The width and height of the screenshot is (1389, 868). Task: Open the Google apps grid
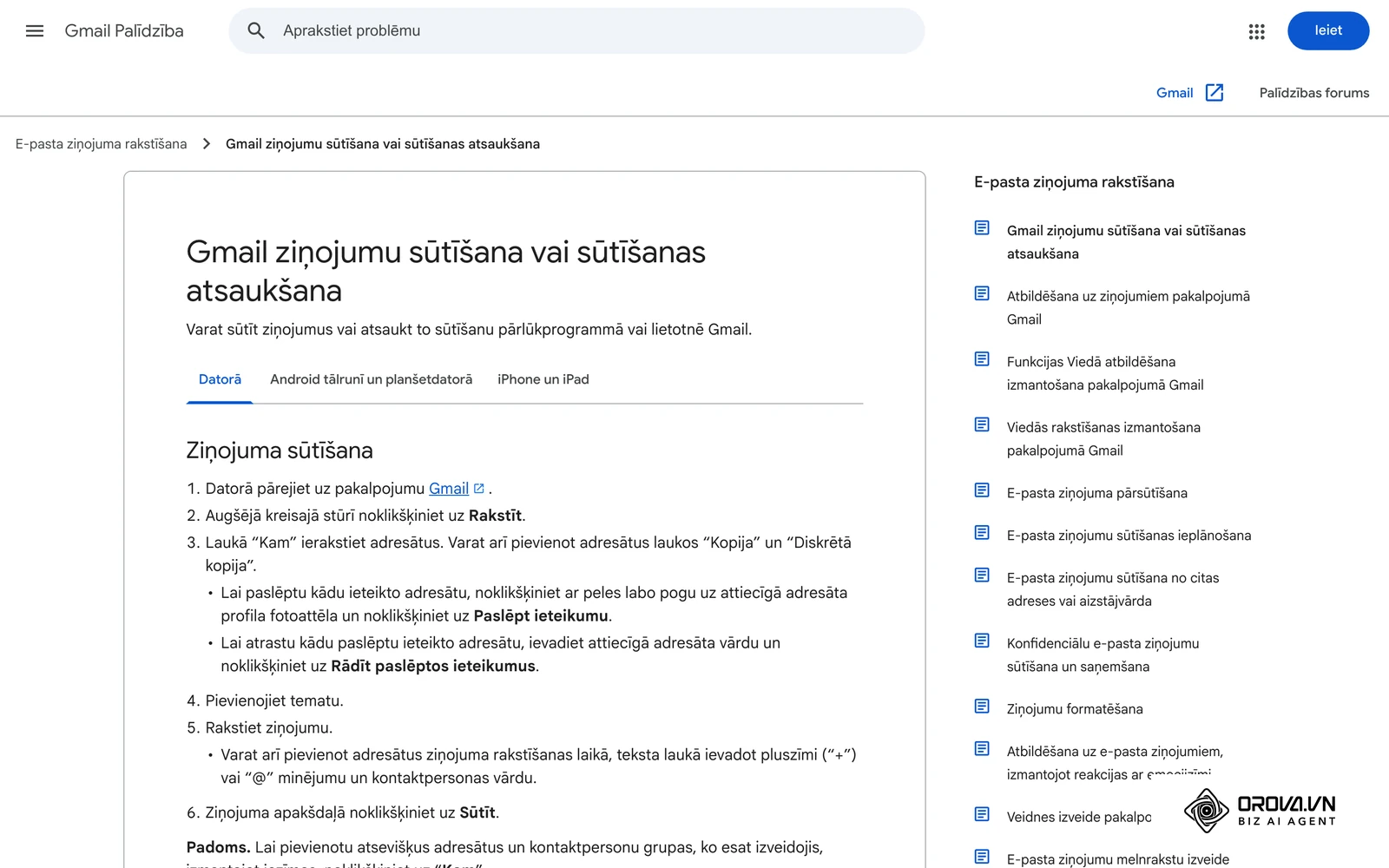click(x=1256, y=31)
